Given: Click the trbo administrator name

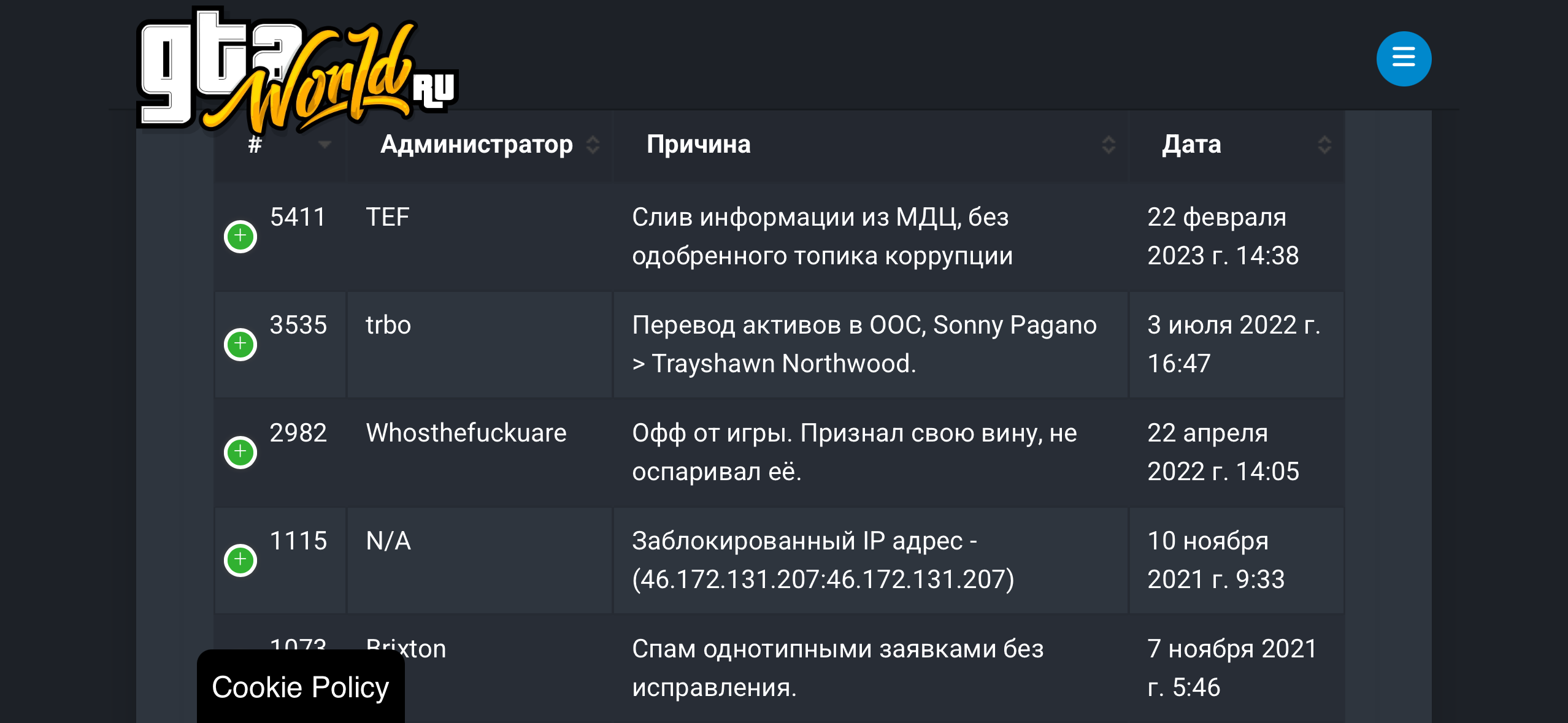Looking at the screenshot, I should pyautogui.click(x=388, y=325).
